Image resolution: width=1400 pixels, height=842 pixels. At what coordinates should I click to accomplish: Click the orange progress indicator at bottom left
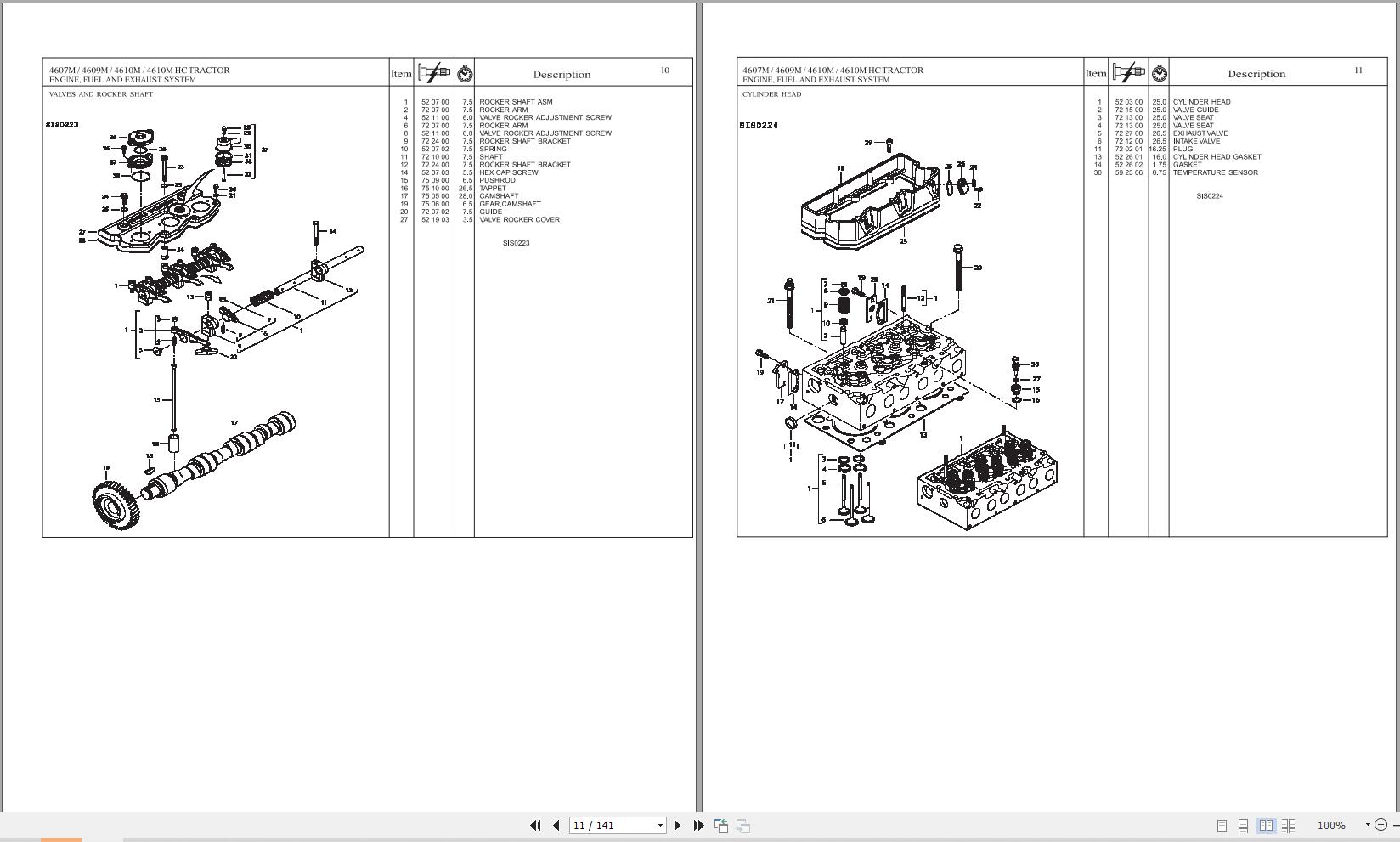point(61,839)
